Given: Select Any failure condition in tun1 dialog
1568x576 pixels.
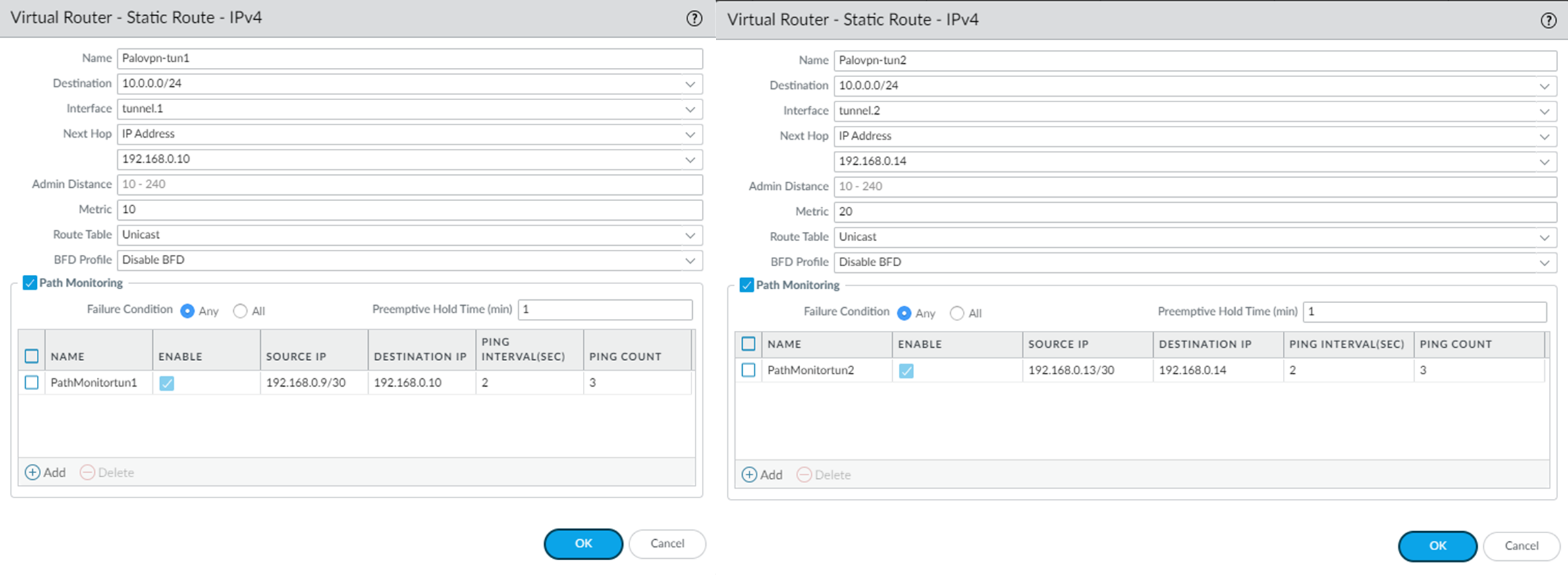Looking at the screenshot, I should pos(188,310).
